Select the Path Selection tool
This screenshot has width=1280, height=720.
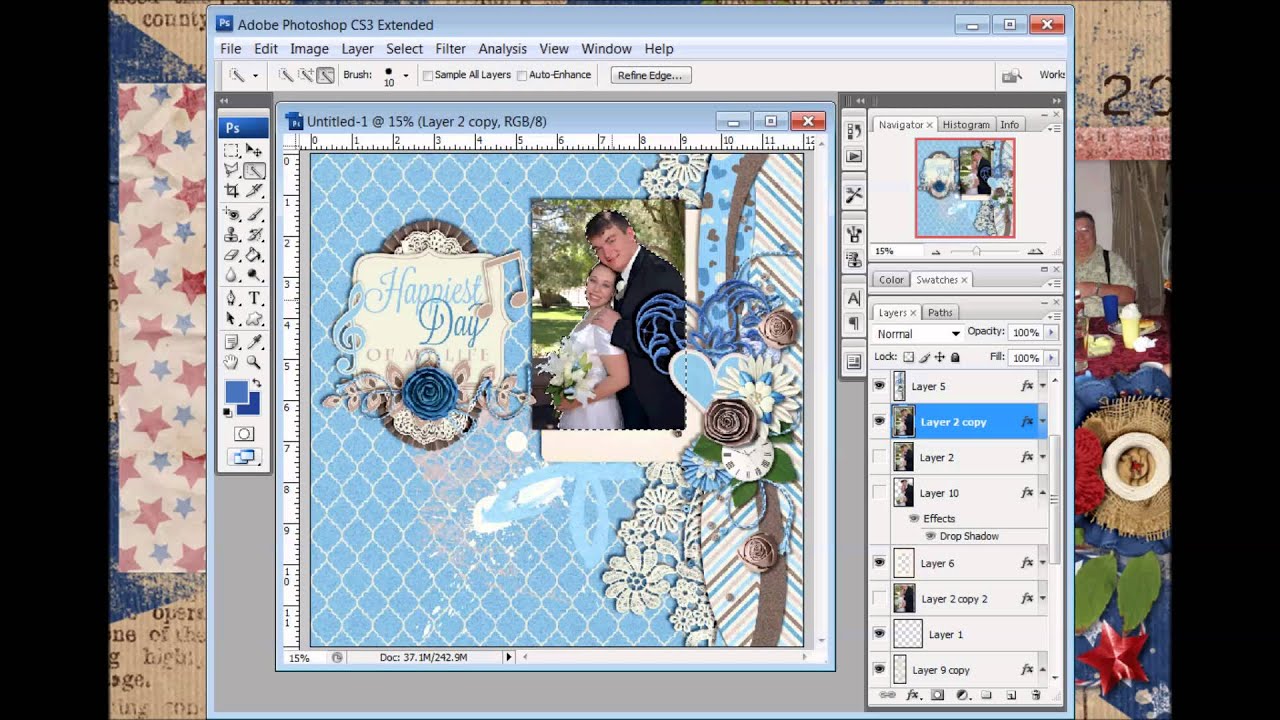click(232, 319)
